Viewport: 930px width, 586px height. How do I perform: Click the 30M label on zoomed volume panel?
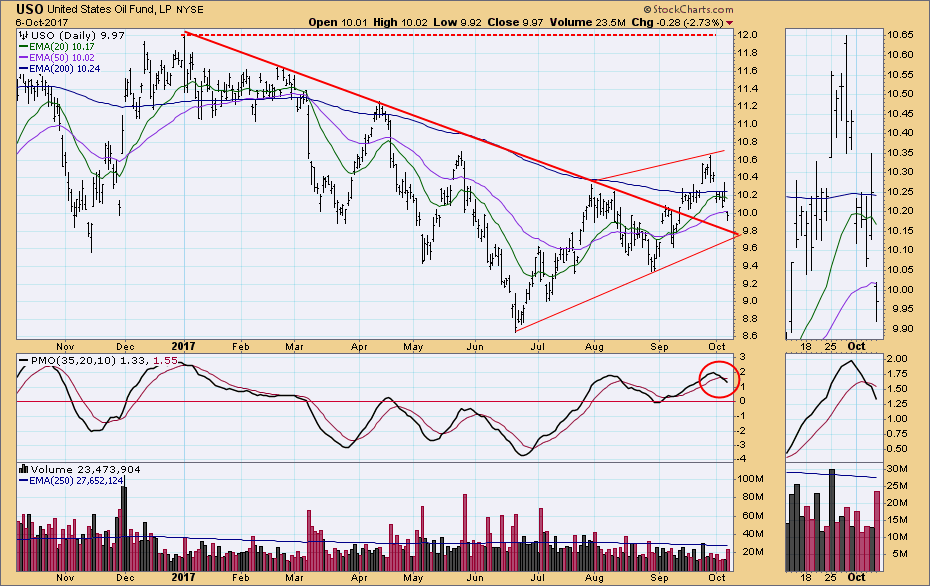click(x=897, y=469)
